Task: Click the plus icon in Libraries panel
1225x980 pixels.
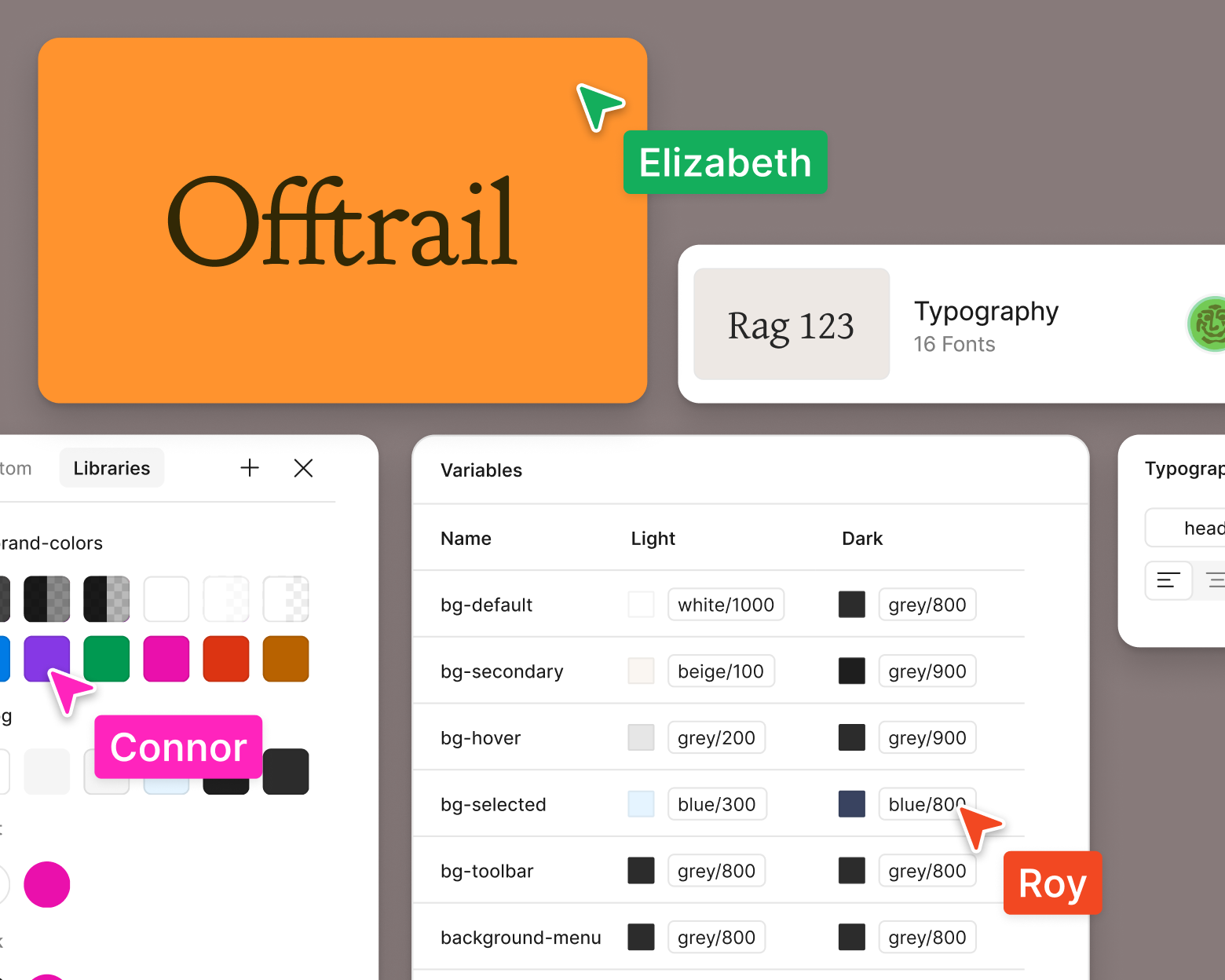Action: [250, 468]
